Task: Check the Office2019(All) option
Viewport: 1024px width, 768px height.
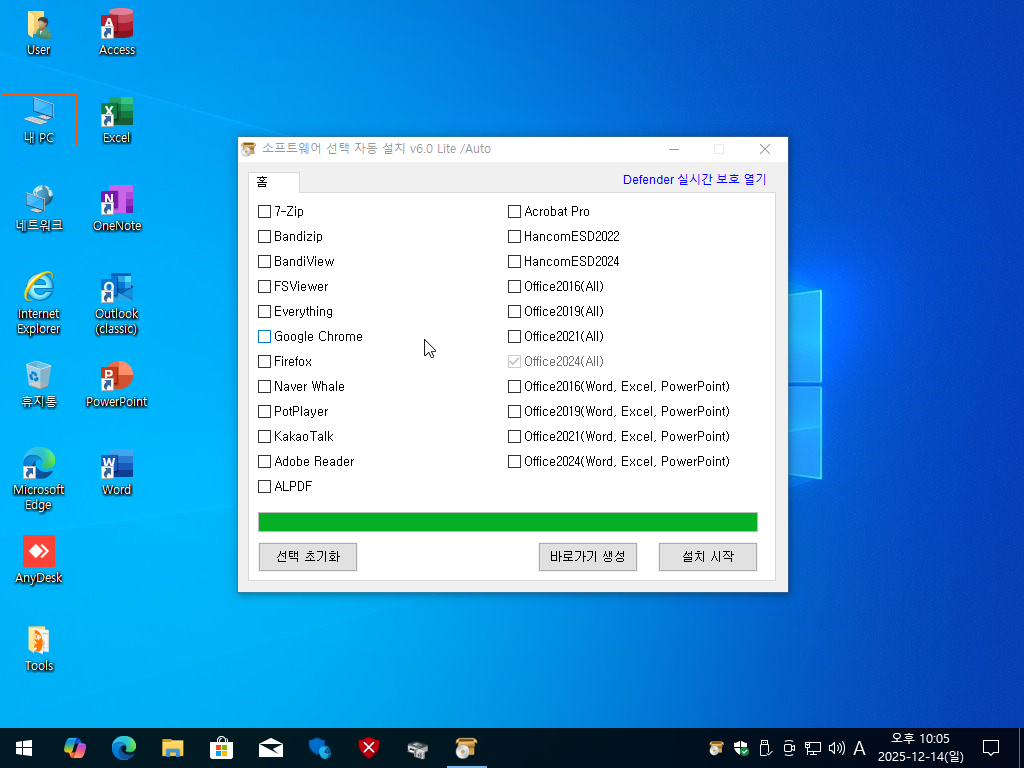Action: click(x=514, y=312)
